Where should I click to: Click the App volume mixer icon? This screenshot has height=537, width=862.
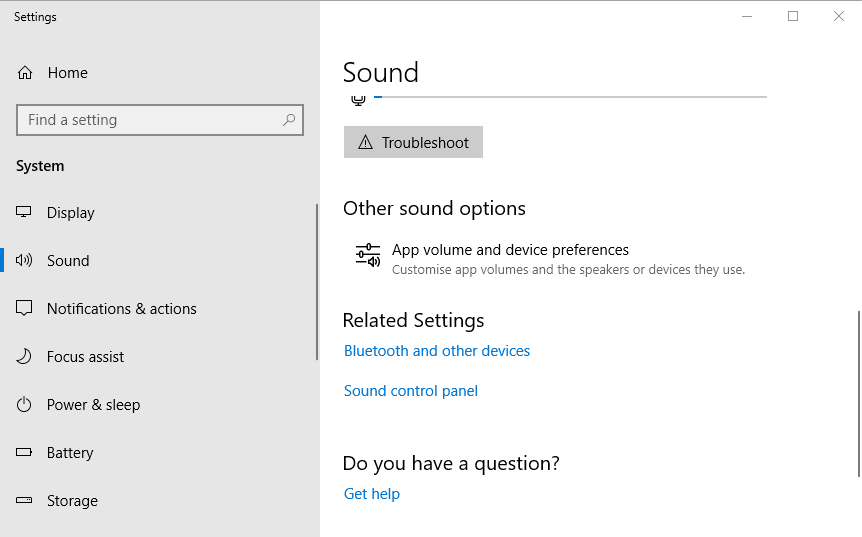point(368,256)
